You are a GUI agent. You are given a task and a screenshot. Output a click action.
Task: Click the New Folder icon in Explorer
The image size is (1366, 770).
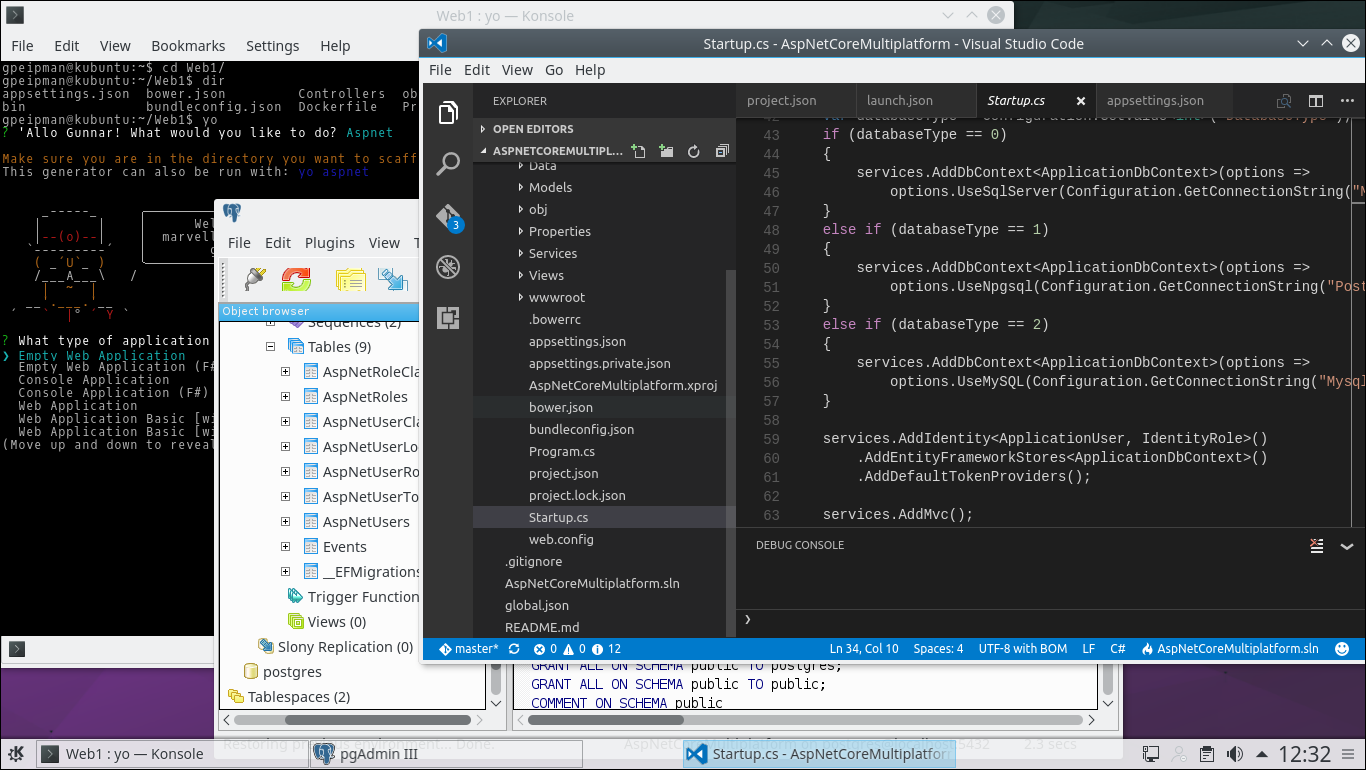tap(666, 151)
